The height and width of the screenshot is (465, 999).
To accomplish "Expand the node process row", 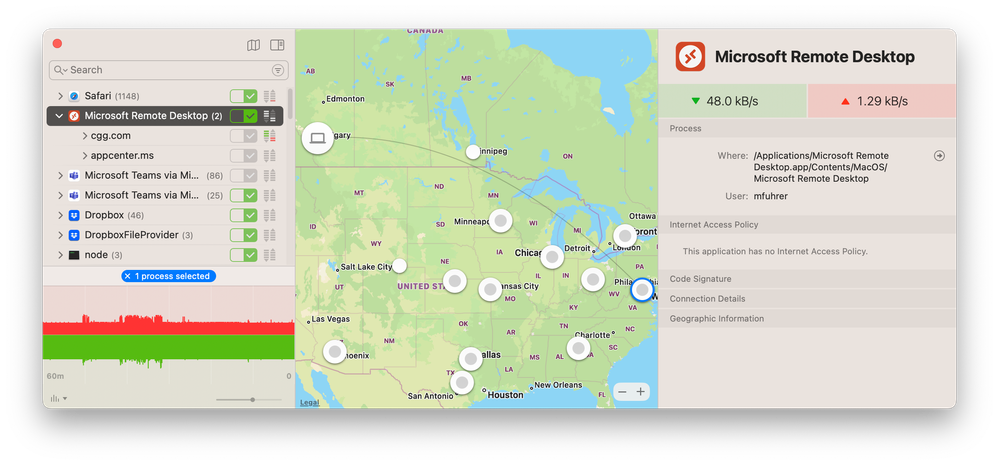I will point(61,255).
